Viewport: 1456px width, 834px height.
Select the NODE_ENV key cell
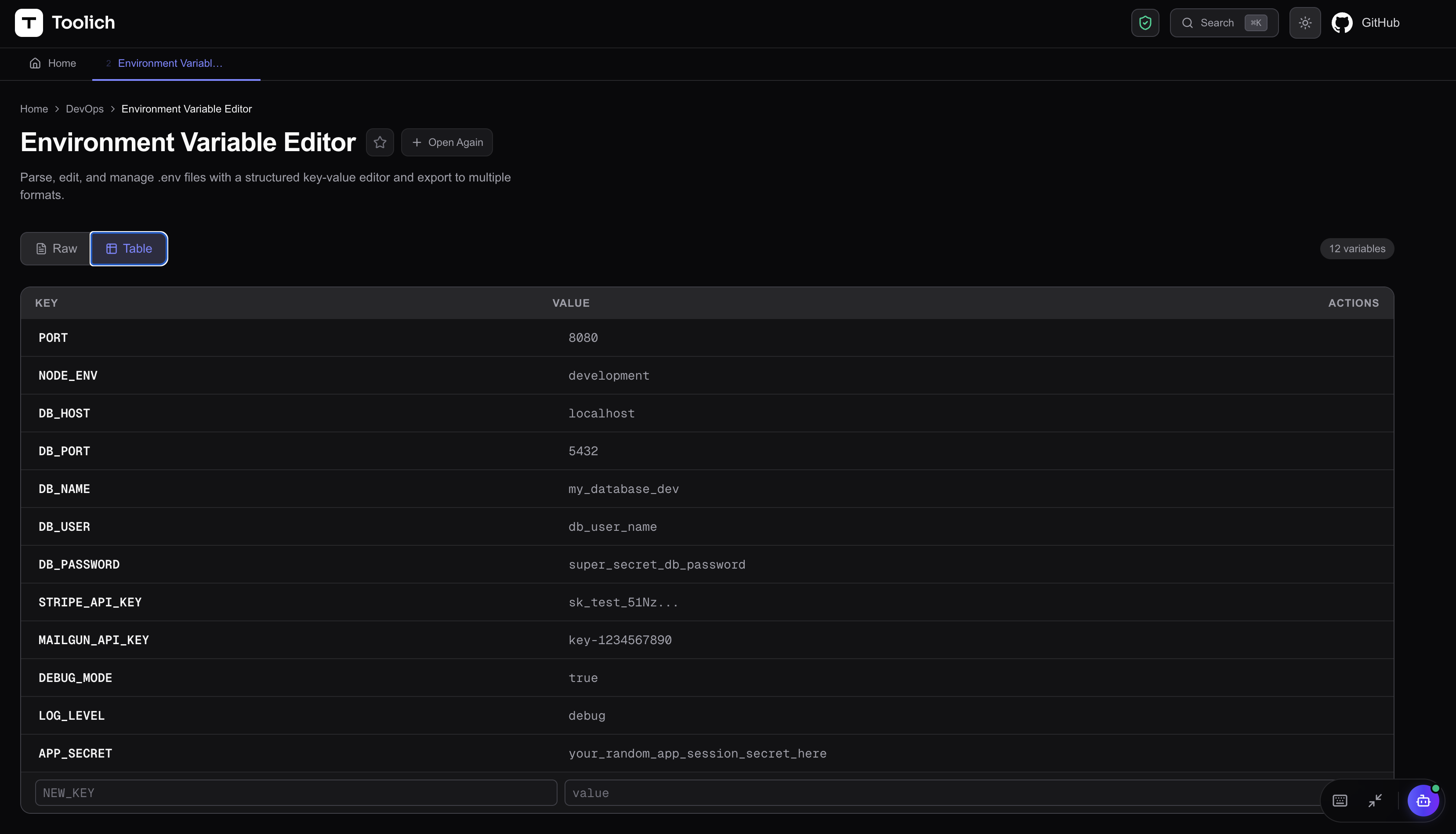pos(68,376)
